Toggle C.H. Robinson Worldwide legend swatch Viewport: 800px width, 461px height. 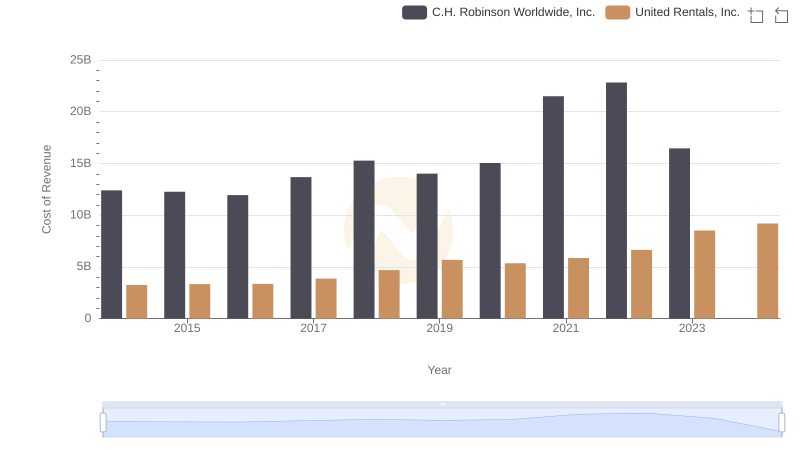pyautogui.click(x=414, y=12)
